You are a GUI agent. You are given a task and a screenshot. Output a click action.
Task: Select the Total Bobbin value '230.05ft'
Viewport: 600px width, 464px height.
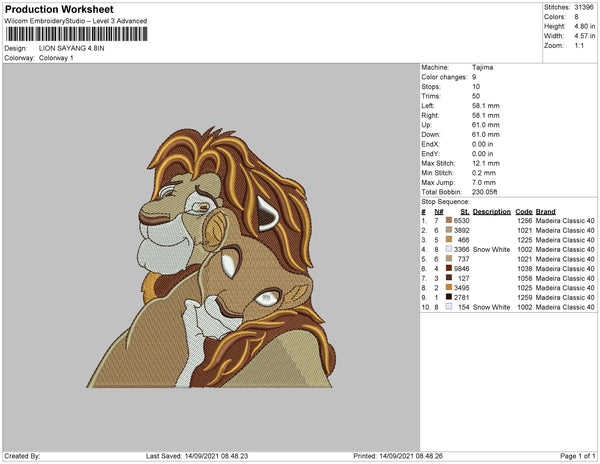[484, 192]
